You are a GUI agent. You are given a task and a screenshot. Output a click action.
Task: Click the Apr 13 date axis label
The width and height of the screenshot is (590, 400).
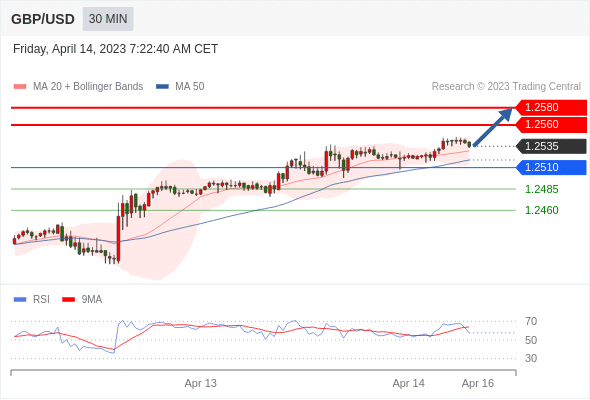tap(201, 383)
